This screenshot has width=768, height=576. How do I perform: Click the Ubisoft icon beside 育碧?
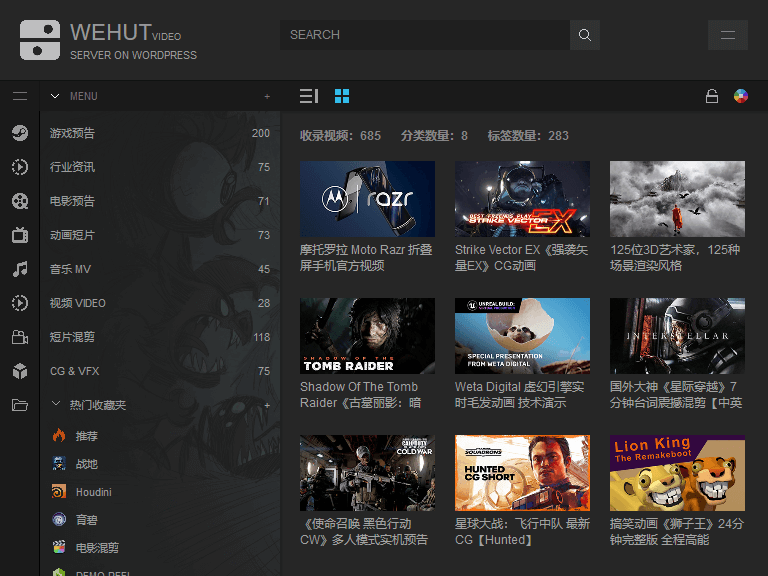[59, 519]
